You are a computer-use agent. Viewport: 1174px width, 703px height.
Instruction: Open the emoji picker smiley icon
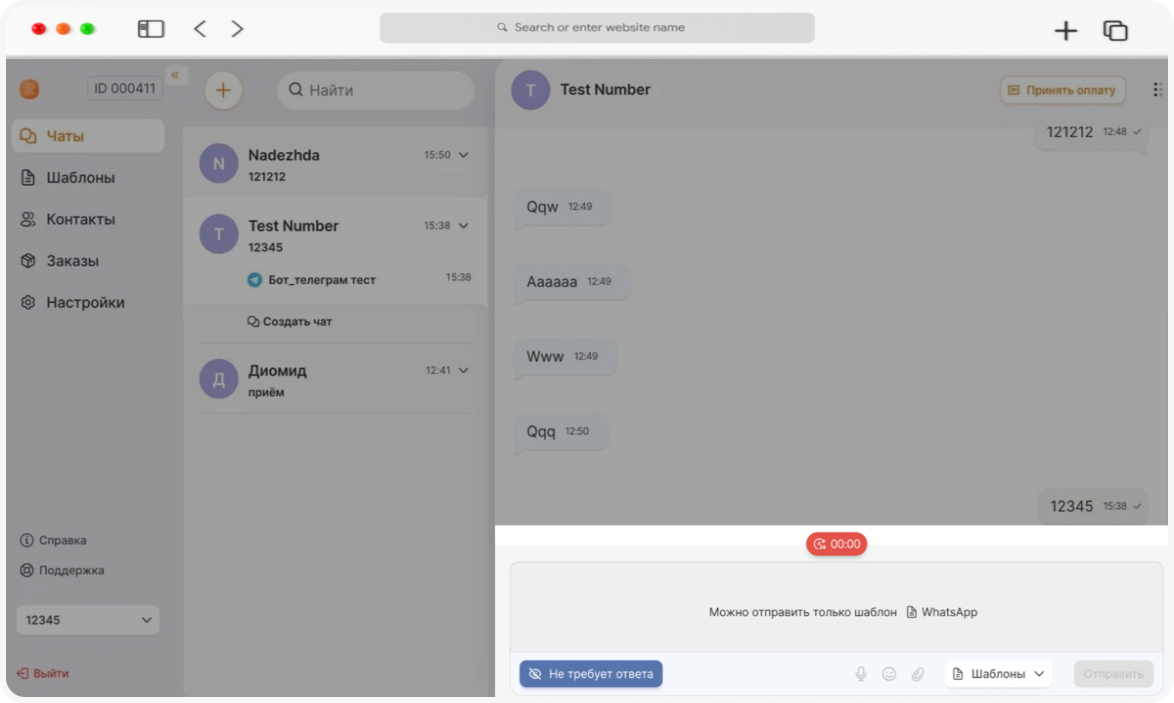coord(889,674)
